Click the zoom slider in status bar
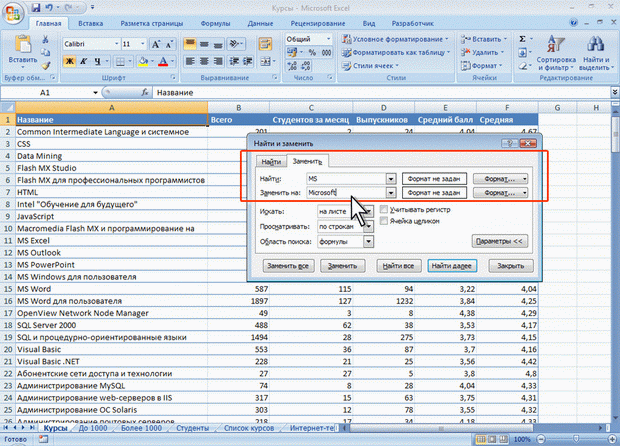This screenshot has height=446, width=620. pyautogui.click(x=577, y=439)
